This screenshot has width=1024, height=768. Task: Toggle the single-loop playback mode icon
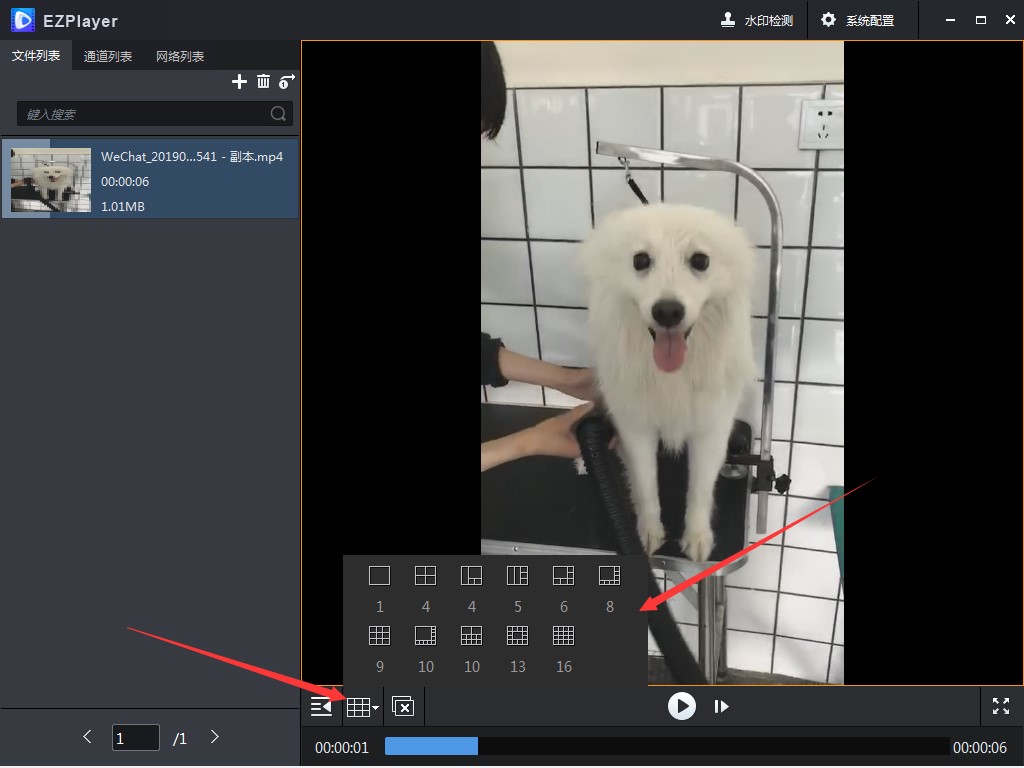pyautogui.click(x=288, y=82)
